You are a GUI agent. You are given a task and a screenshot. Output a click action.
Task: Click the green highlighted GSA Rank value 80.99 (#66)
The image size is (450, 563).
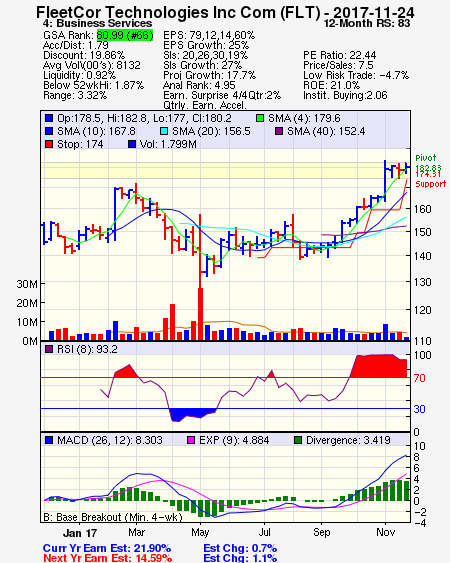[125, 35]
